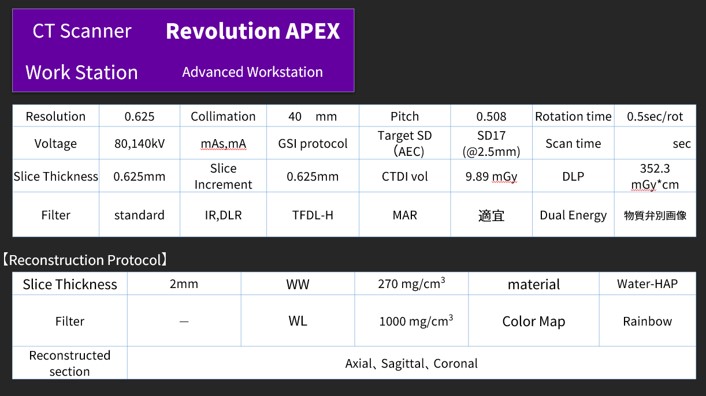Select the '適宜' MAR value
The width and height of the screenshot is (706, 396).
coord(491,215)
